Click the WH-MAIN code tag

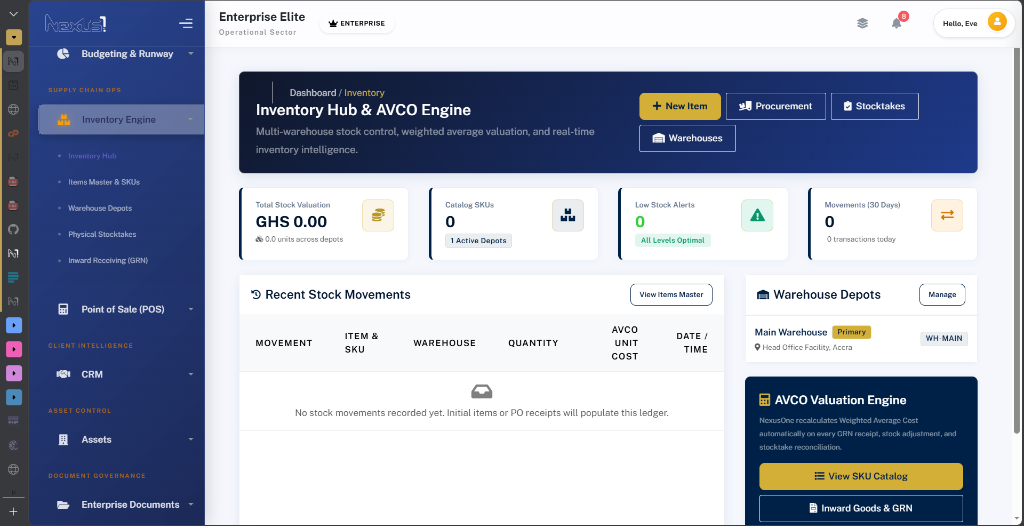coord(944,338)
